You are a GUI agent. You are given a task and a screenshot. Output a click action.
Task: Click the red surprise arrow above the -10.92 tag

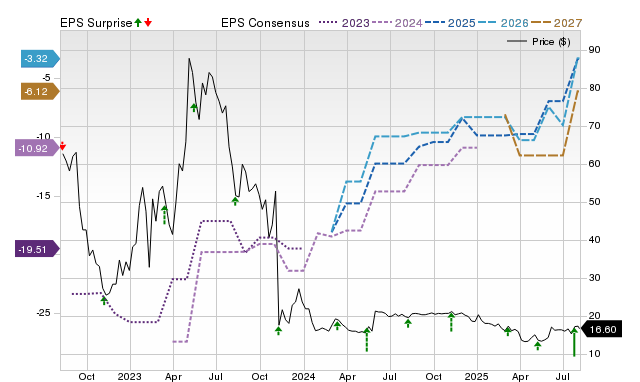tap(62, 146)
